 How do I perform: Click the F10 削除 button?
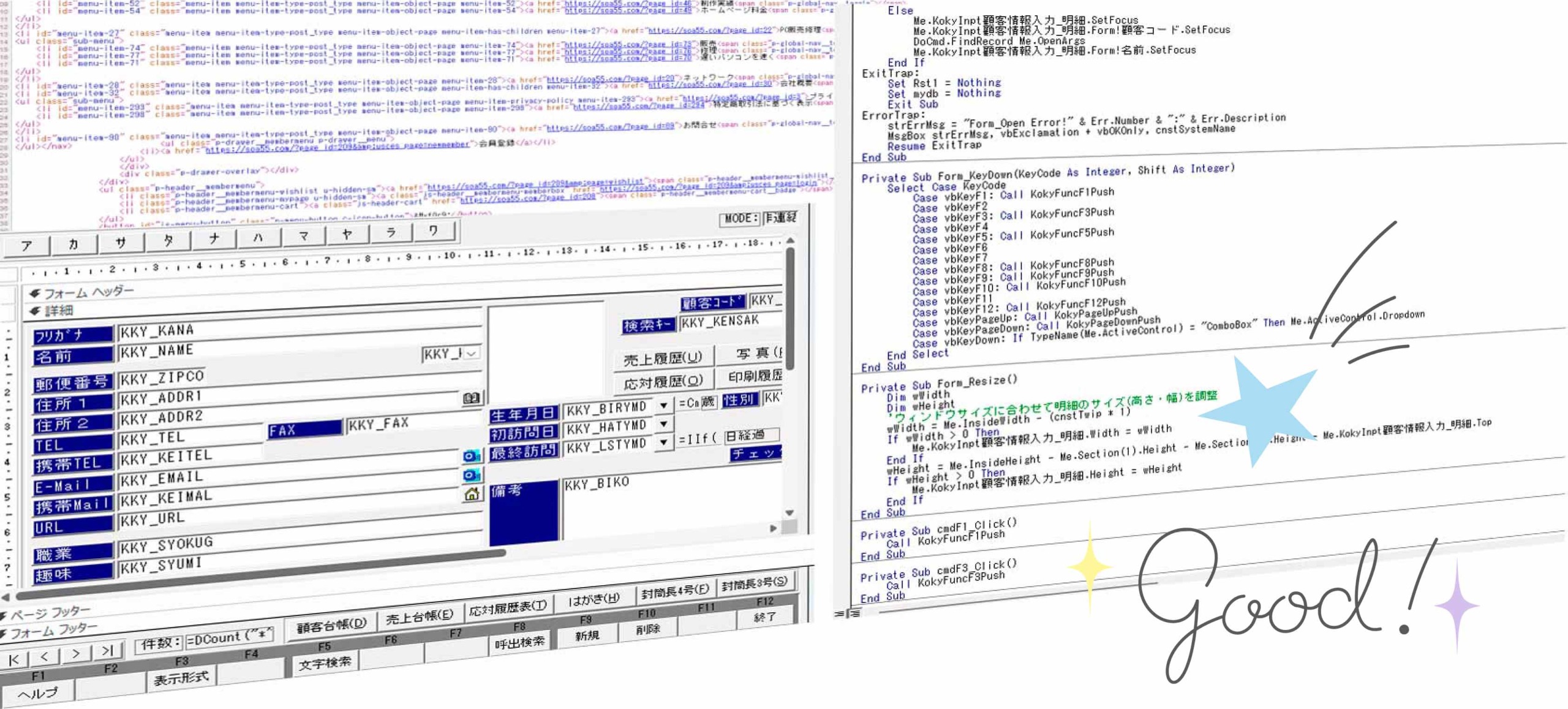[x=648, y=629]
